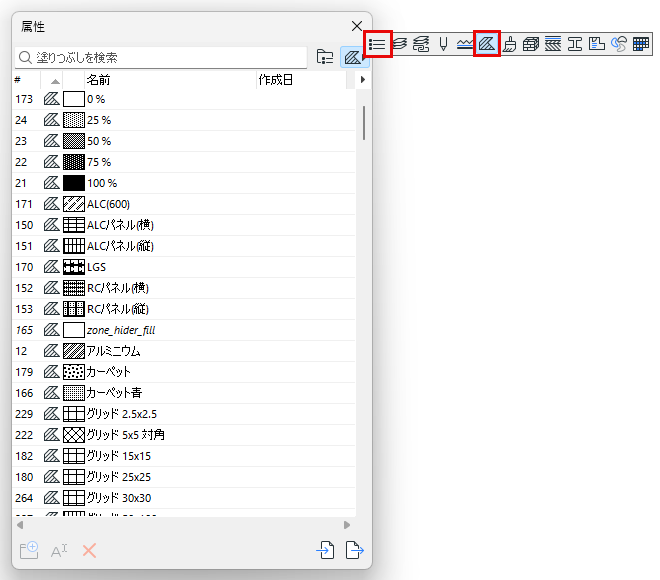
Task: Select the グリッド 30x30 fill name
Action: [x=119, y=498]
